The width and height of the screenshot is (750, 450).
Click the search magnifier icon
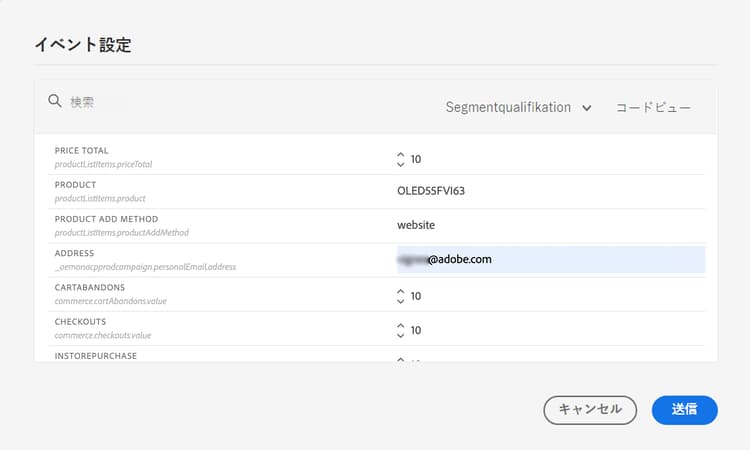(x=56, y=101)
